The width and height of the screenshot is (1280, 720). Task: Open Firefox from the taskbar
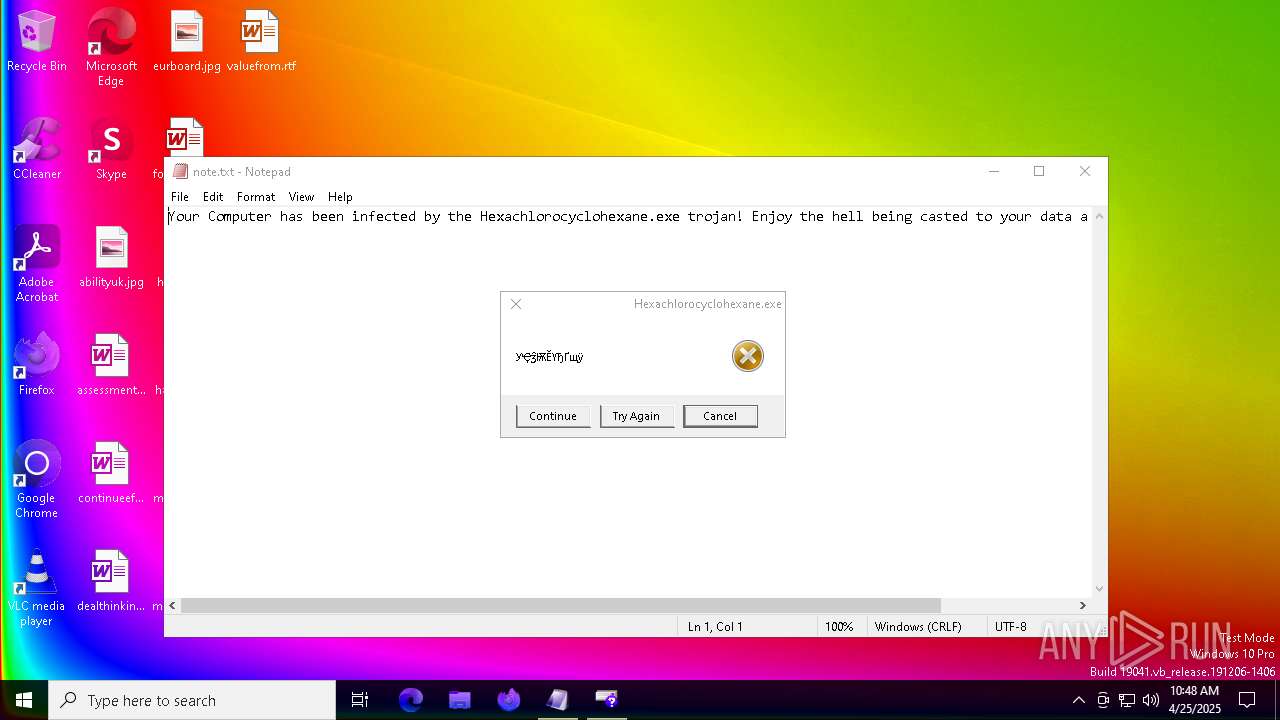(508, 700)
